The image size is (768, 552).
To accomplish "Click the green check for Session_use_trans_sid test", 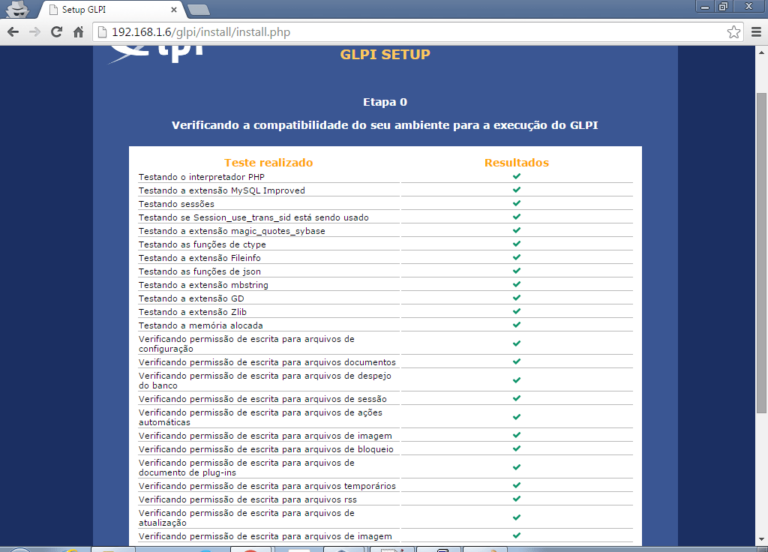I will coord(517,216).
